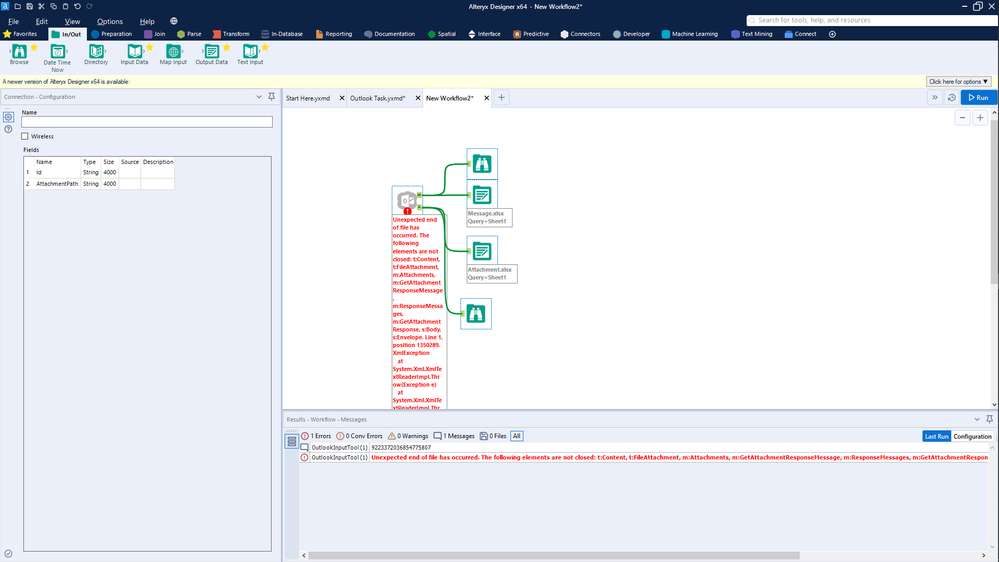Click Attachment.xlsx Output Data tool on canvas

482,251
